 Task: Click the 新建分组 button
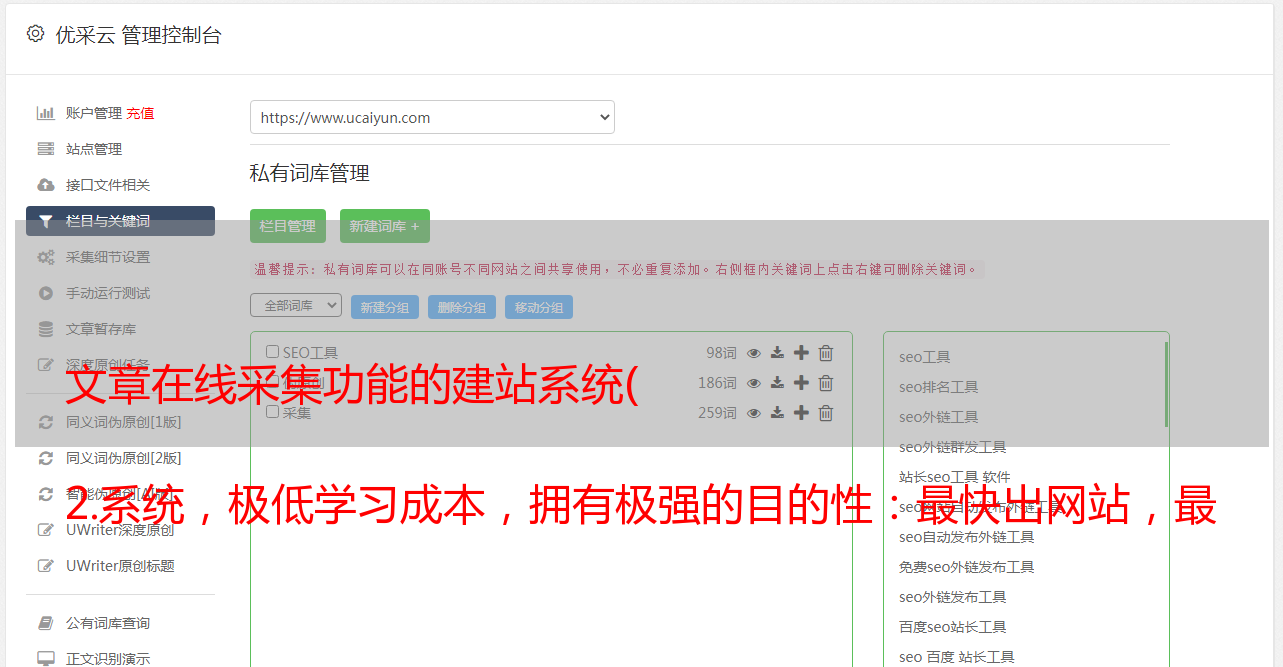point(385,307)
